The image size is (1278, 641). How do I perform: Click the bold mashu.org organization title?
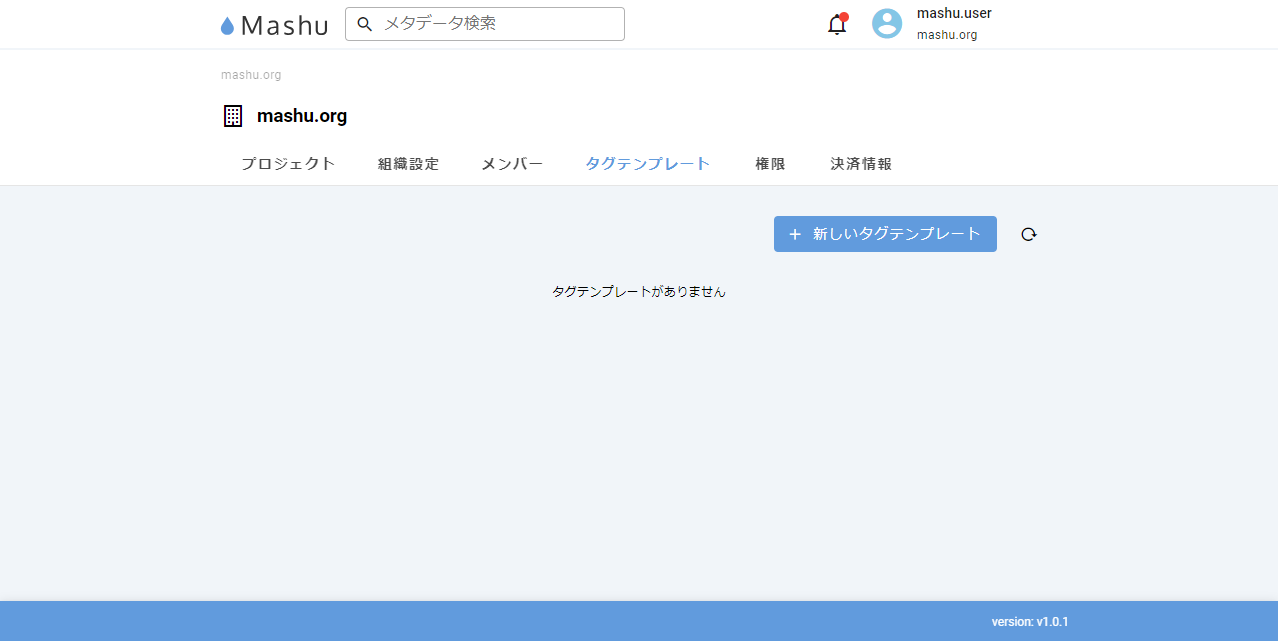(x=302, y=116)
